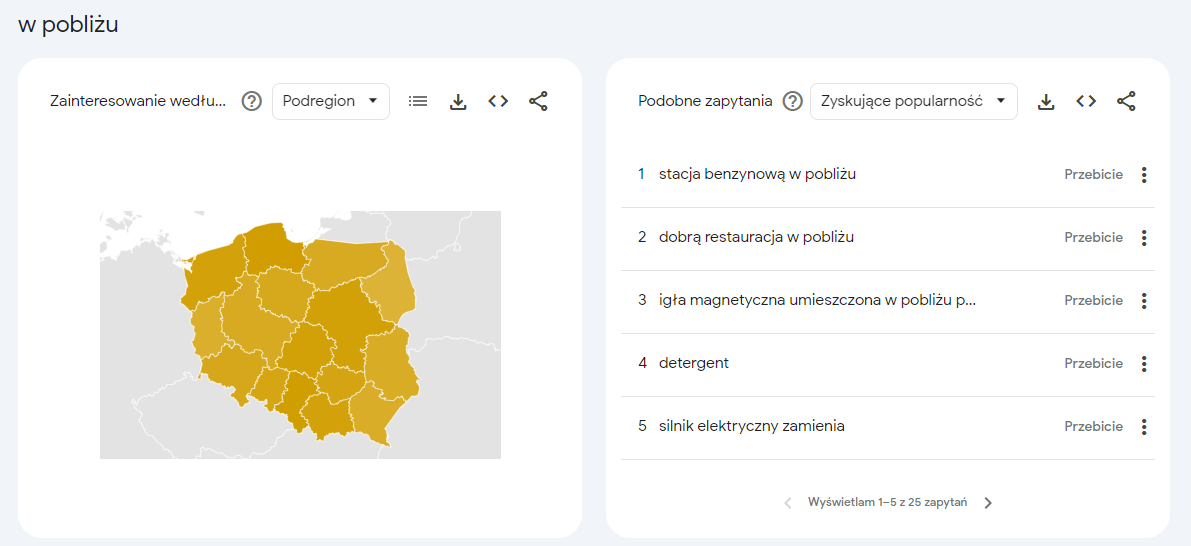Image resolution: width=1191 pixels, height=546 pixels.
Task: Click the 'Podobne zapytania' heading
Action: (x=706, y=101)
